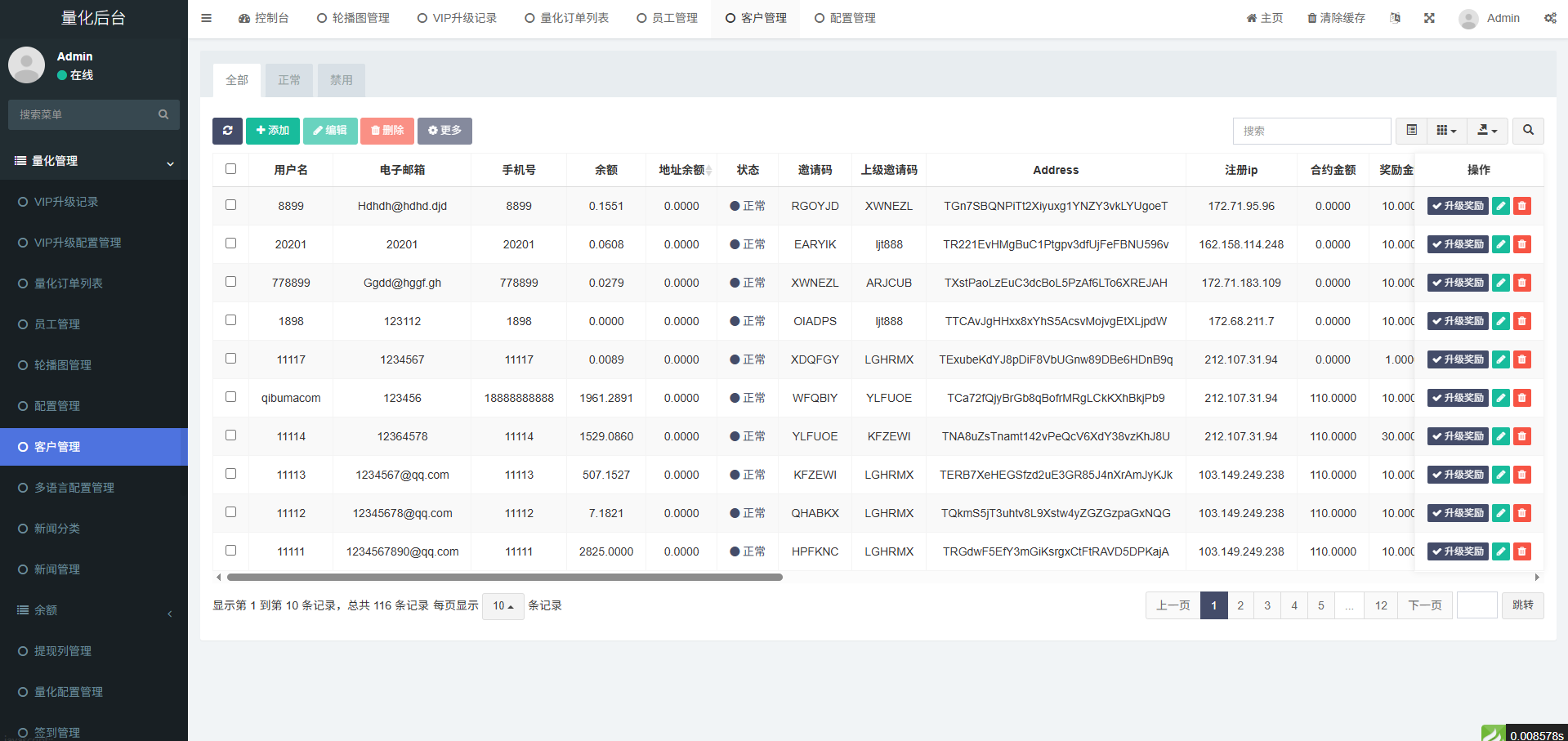Click the search magnifier button beside table tools
The image size is (1568, 741).
pyautogui.click(x=1528, y=131)
